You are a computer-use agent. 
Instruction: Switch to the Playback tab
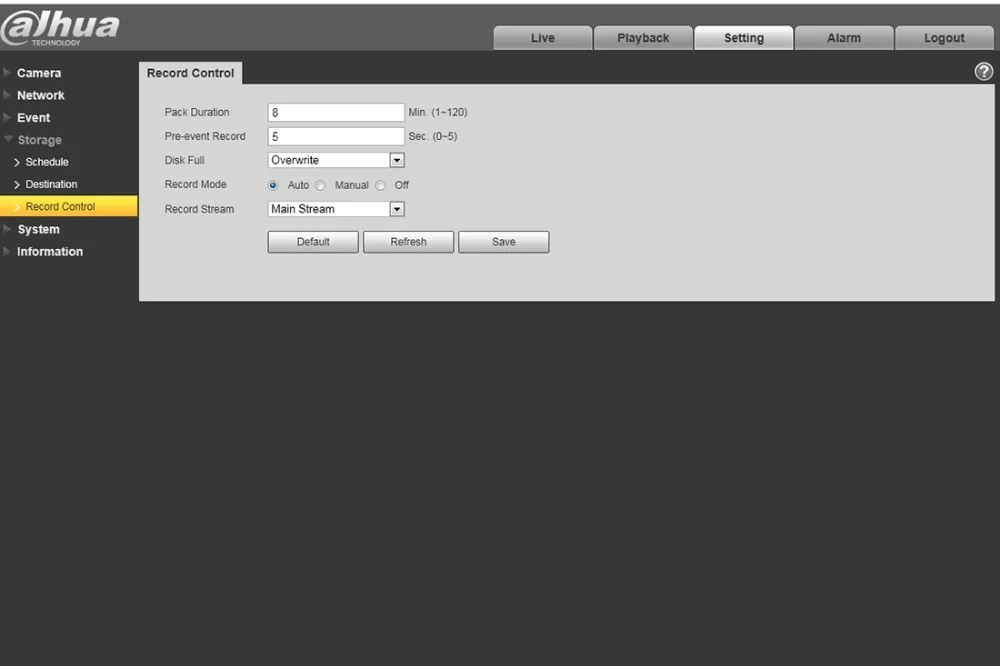click(643, 38)
